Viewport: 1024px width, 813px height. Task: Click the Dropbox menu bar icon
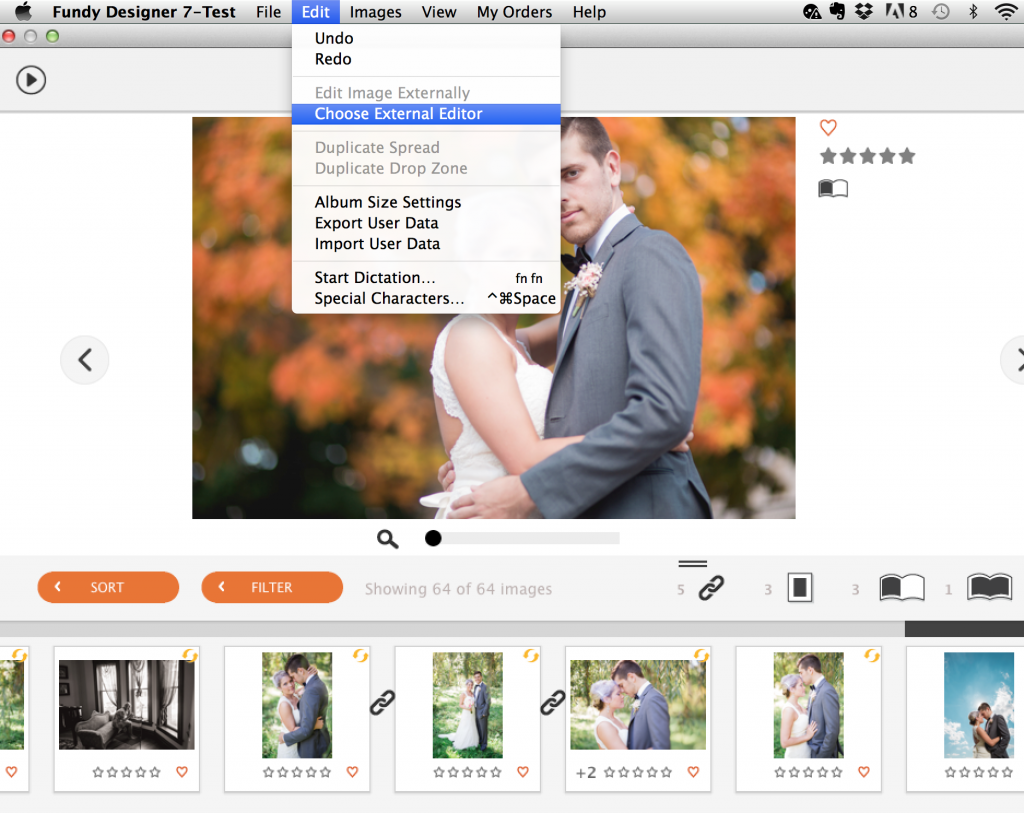pyautogui.click(x=864, y=11)
